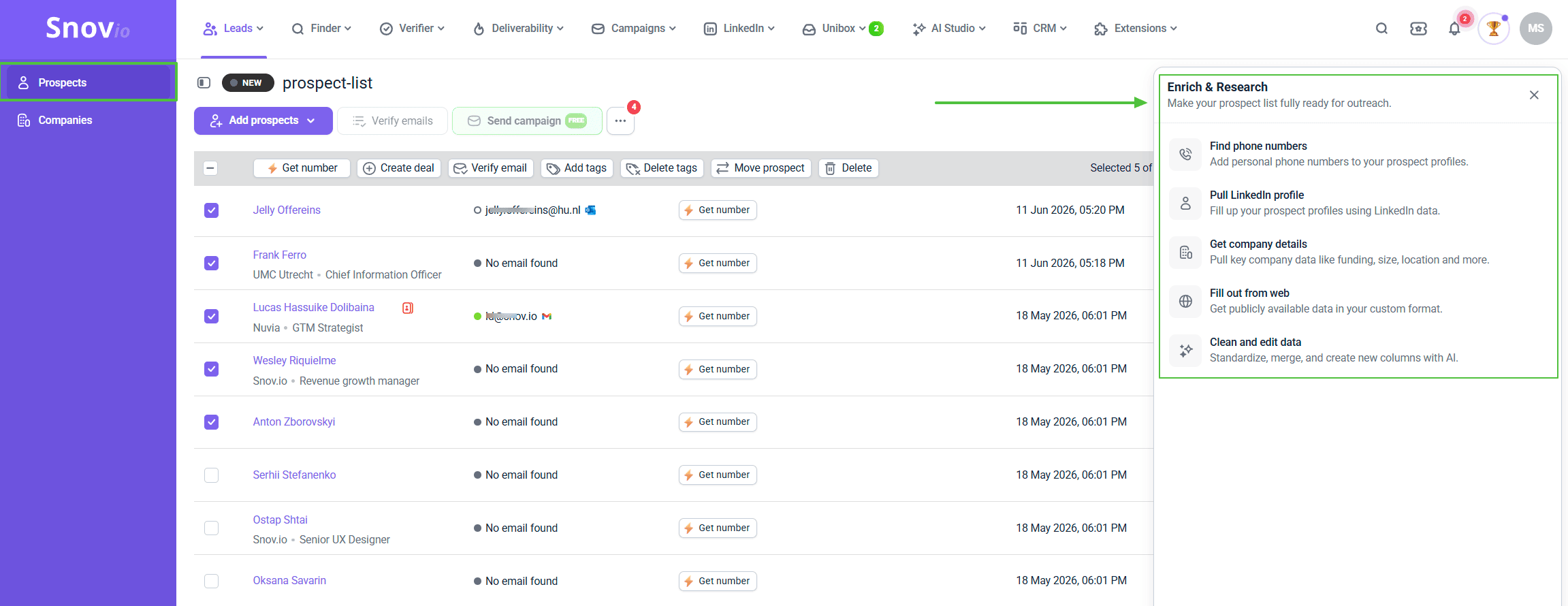1568x606 pixels.
Task: Click the Gmail icon next to Lucas's email
Action: (547, 317)
